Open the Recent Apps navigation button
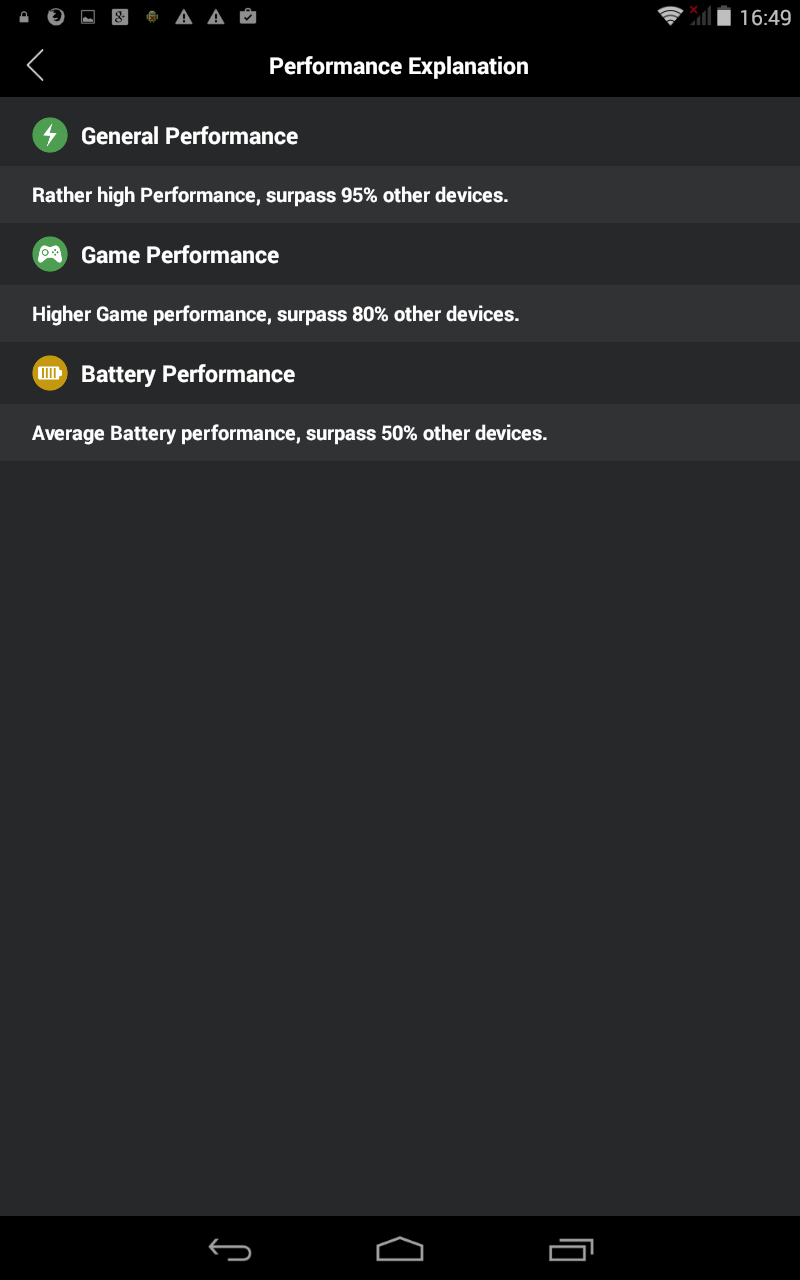The width and height of the screenshot is (800, 1280). (x=571, y=1249)
